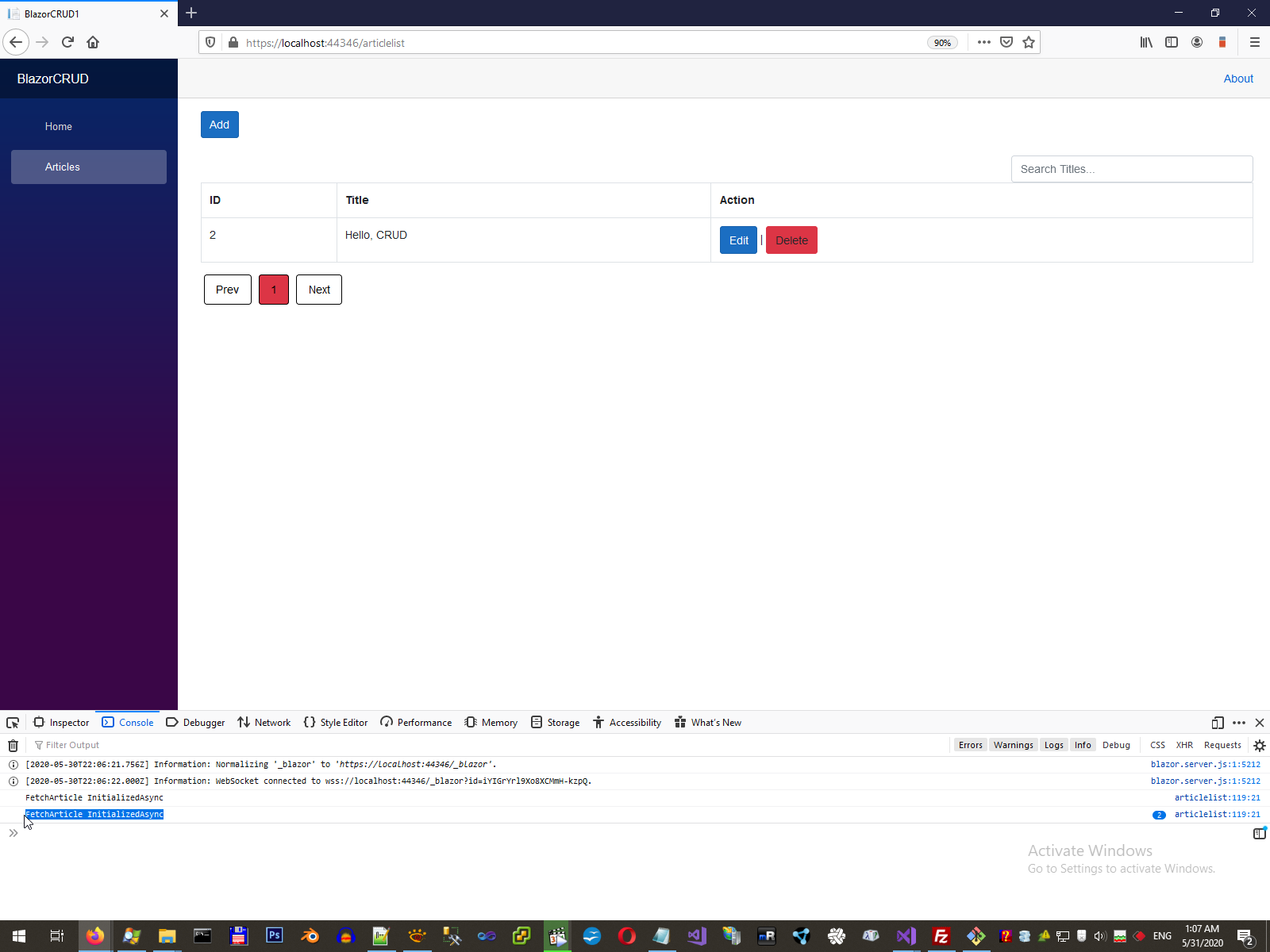Enable the XHR console filter
The height and width of the screenshot is (952, 1270).
pyautogui.click(x=1184, y=745)
